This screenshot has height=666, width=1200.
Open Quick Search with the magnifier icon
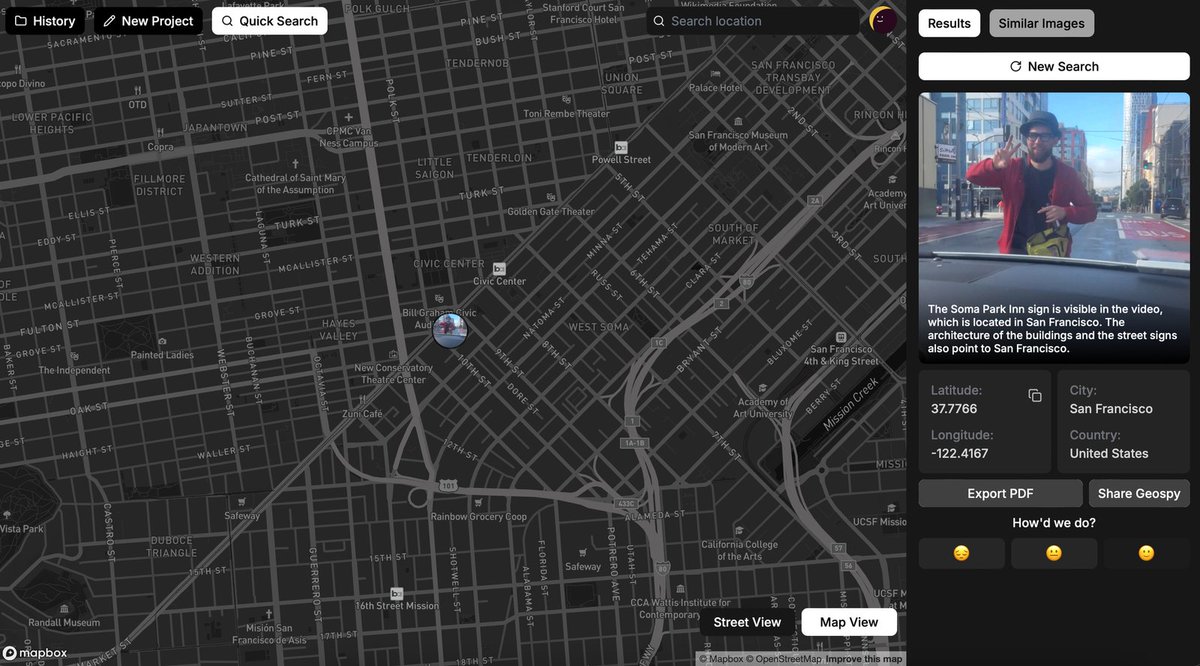(x=230, y=20)
